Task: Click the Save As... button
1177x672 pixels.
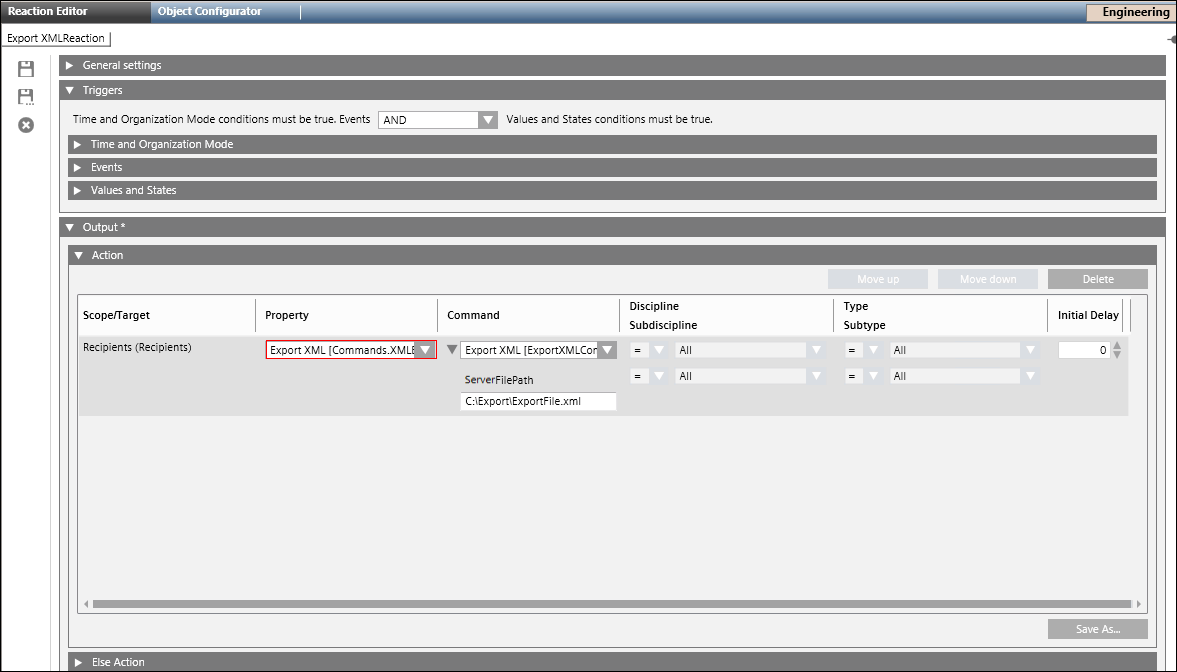Action: [1097, 629]
